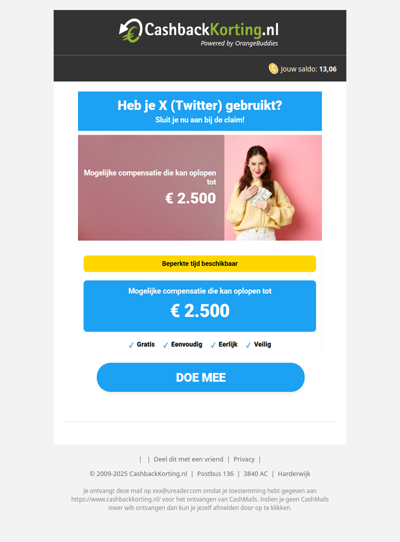
Task: Click the checkmark icon next to Gratis
Action: [131, 345]
